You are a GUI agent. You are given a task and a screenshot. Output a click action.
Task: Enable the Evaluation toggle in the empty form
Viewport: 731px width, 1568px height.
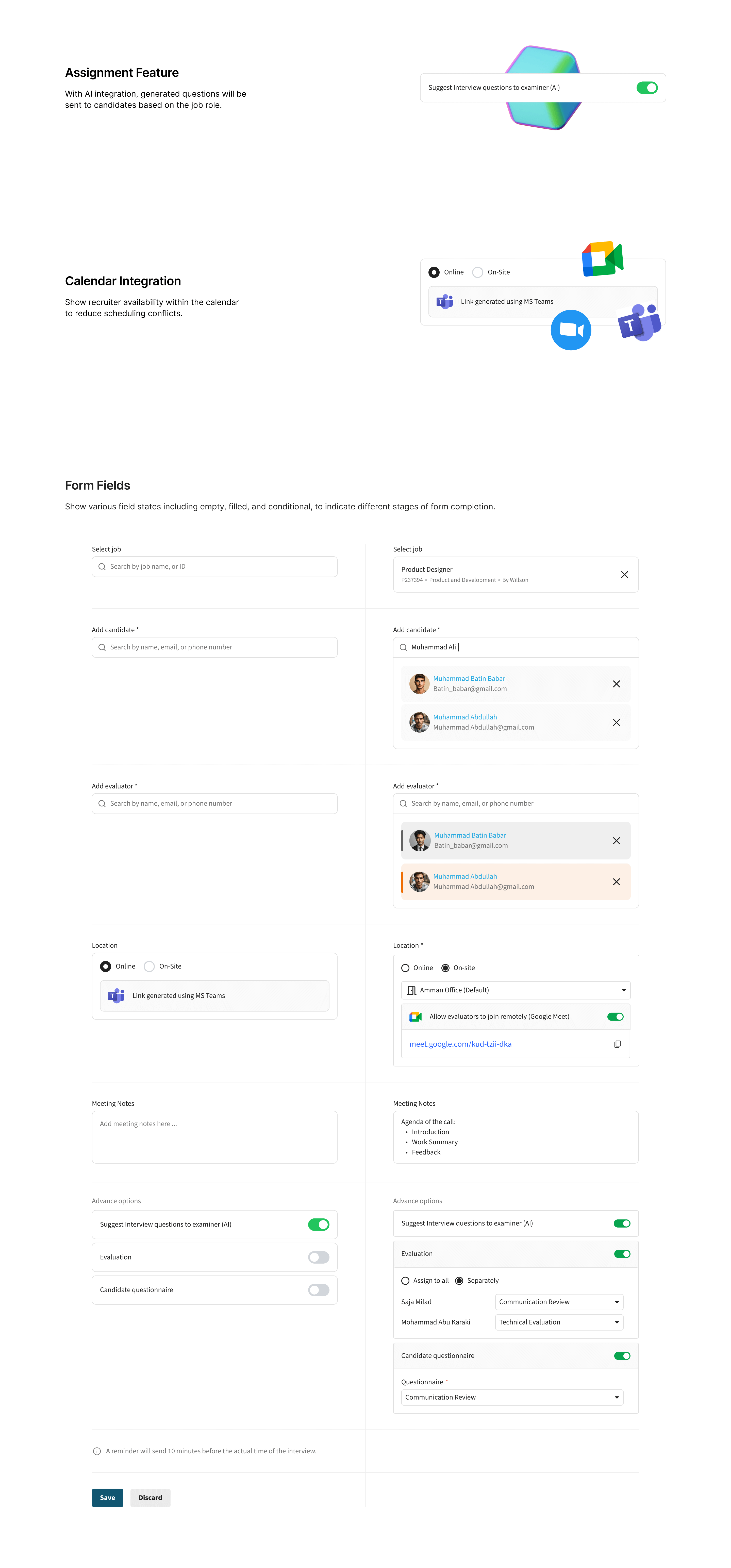319,1257
